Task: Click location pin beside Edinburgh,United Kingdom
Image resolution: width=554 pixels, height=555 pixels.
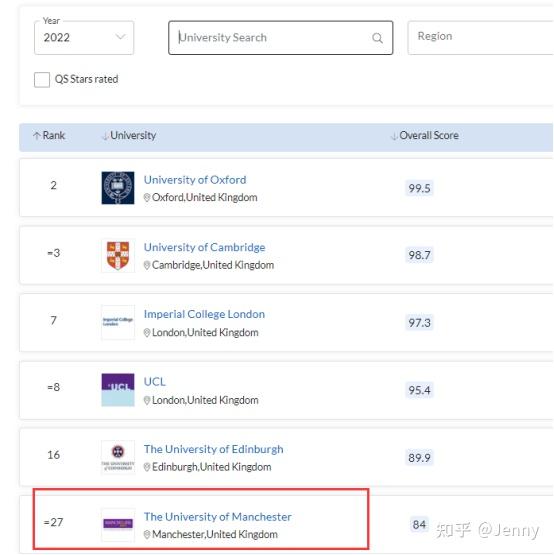Action: pyautogui.click(x=147, y=467)
